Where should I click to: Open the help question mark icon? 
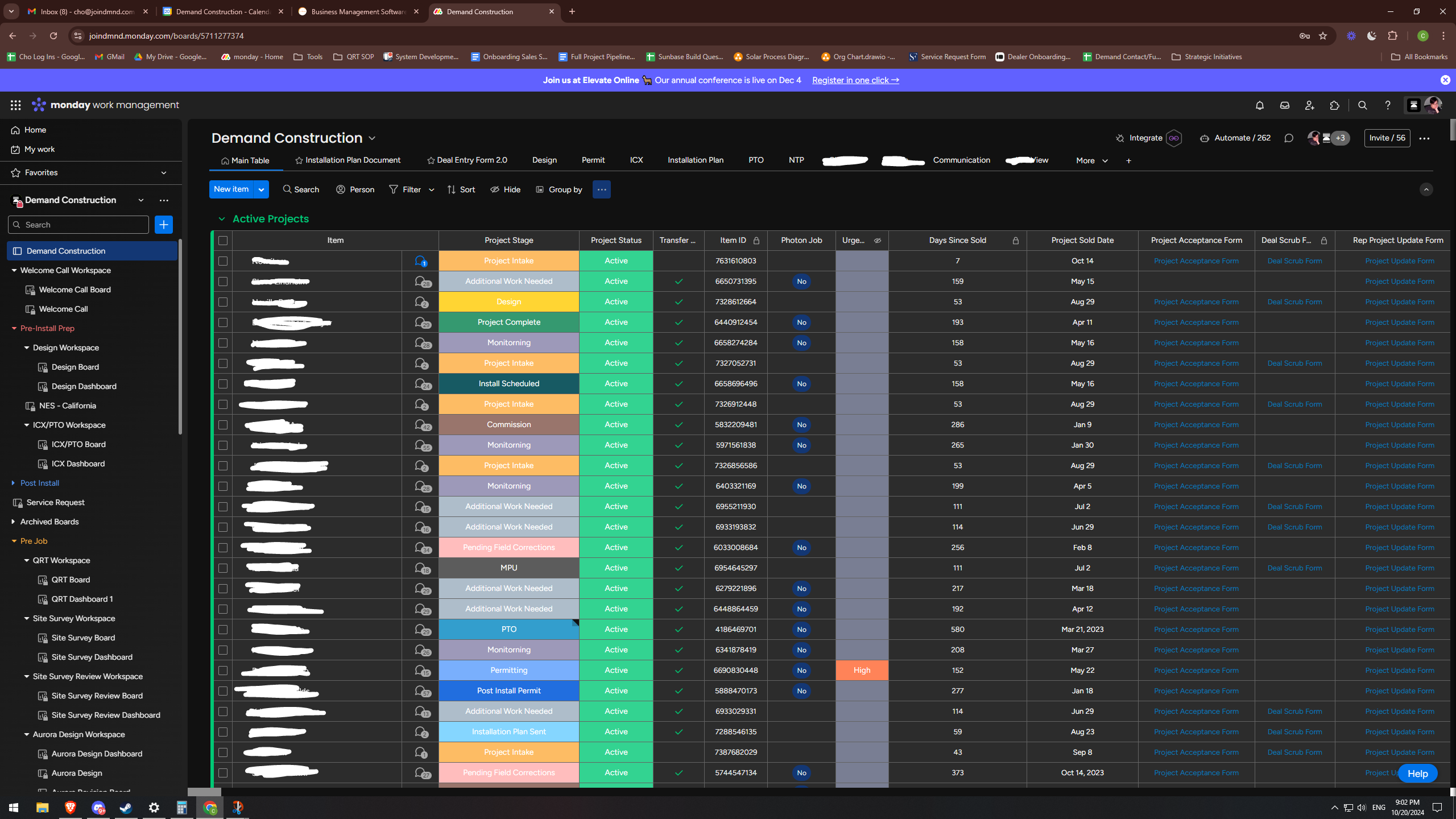(1387, 105)
